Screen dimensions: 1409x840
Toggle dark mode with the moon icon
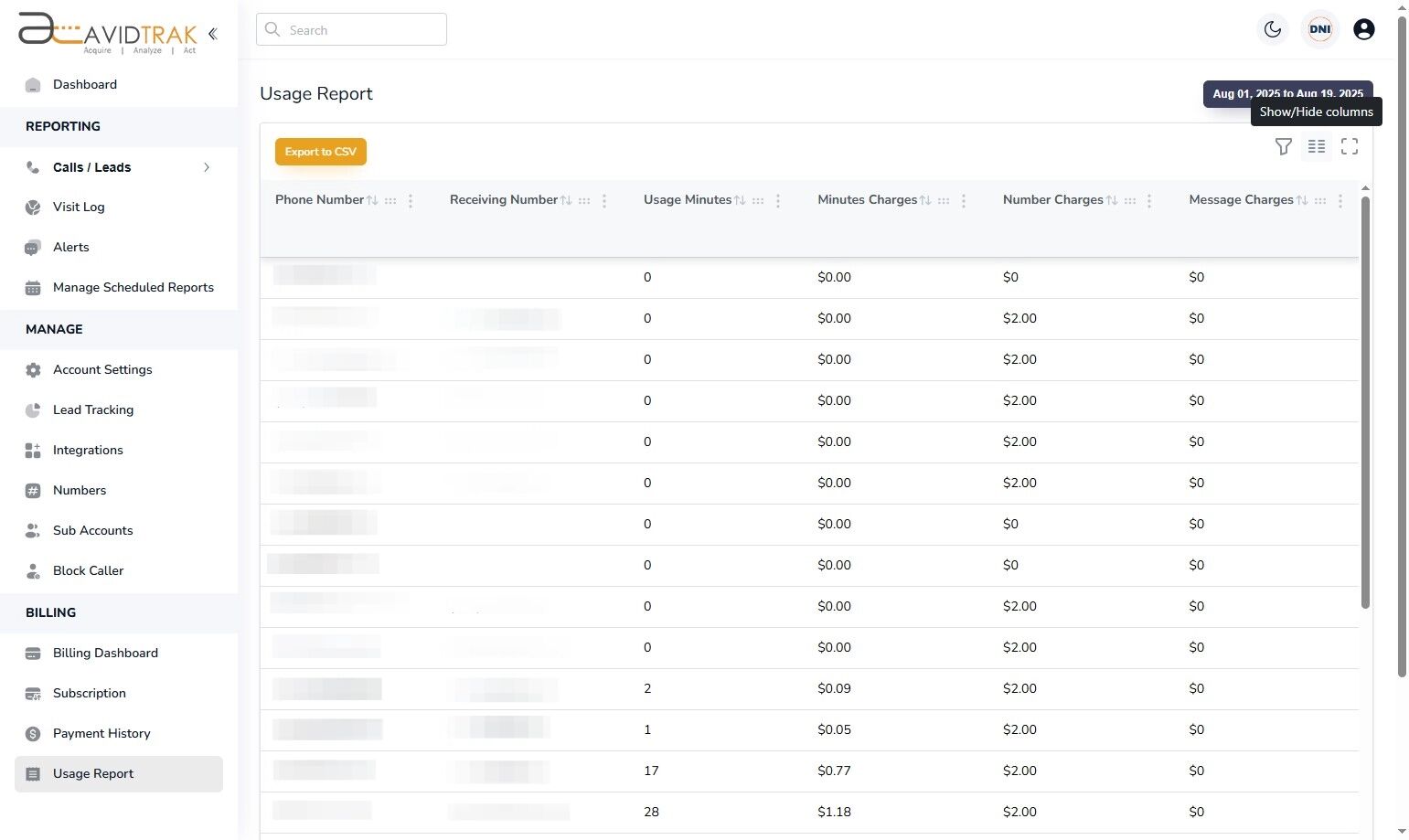1272,28
